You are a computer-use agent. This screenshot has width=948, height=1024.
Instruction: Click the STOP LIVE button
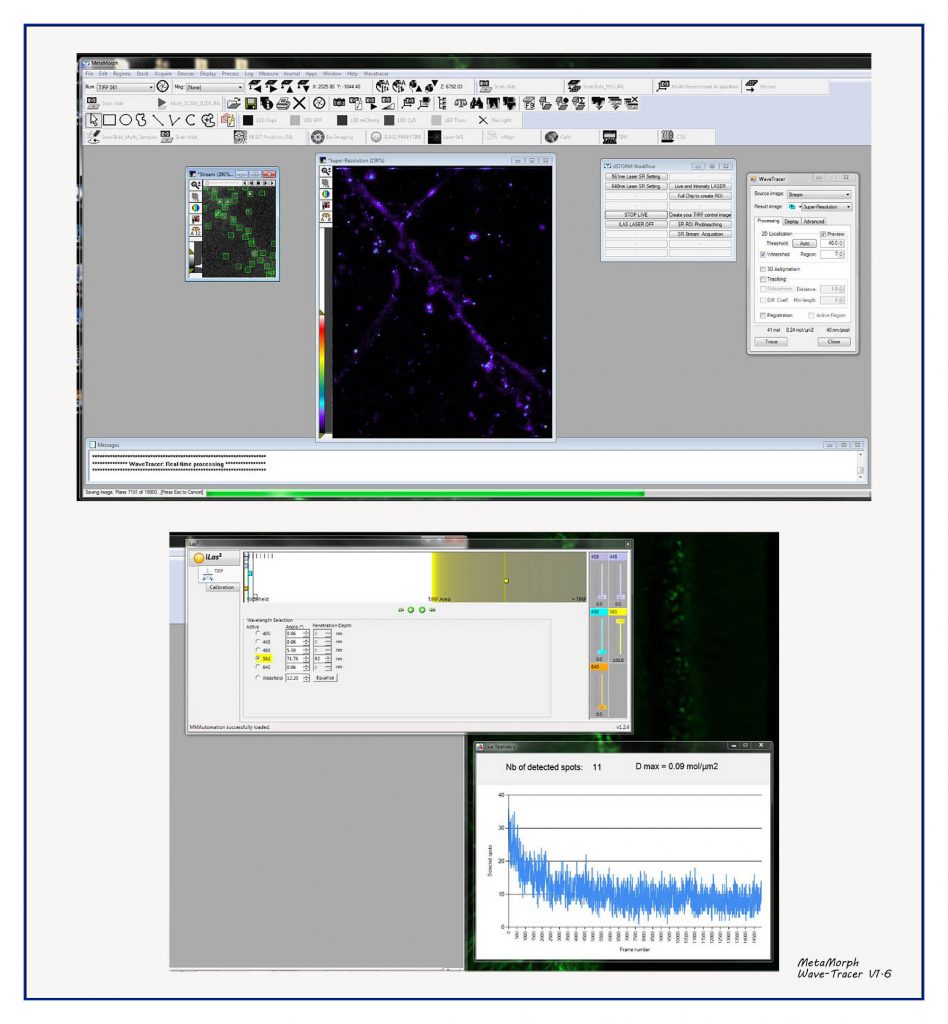(x=636, y=215)
